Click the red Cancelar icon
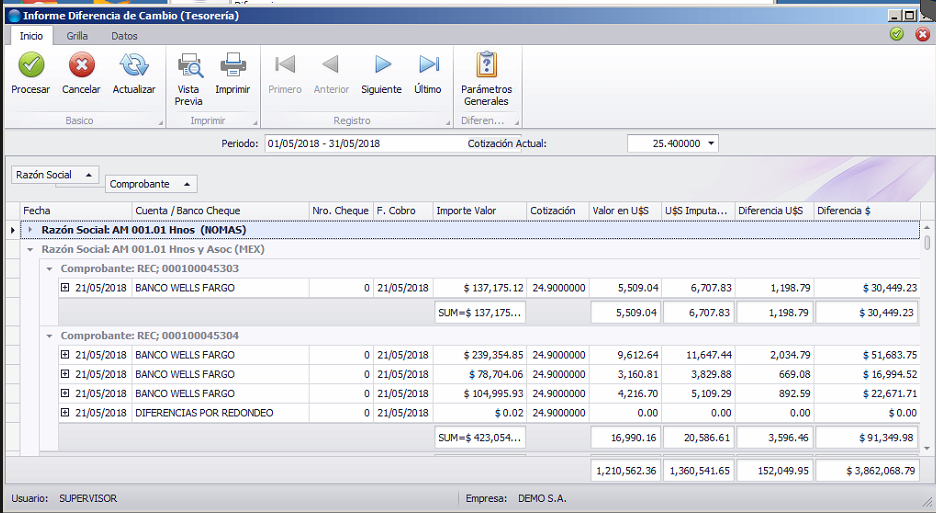Screen dimensions: 936x513 (81, 65)
